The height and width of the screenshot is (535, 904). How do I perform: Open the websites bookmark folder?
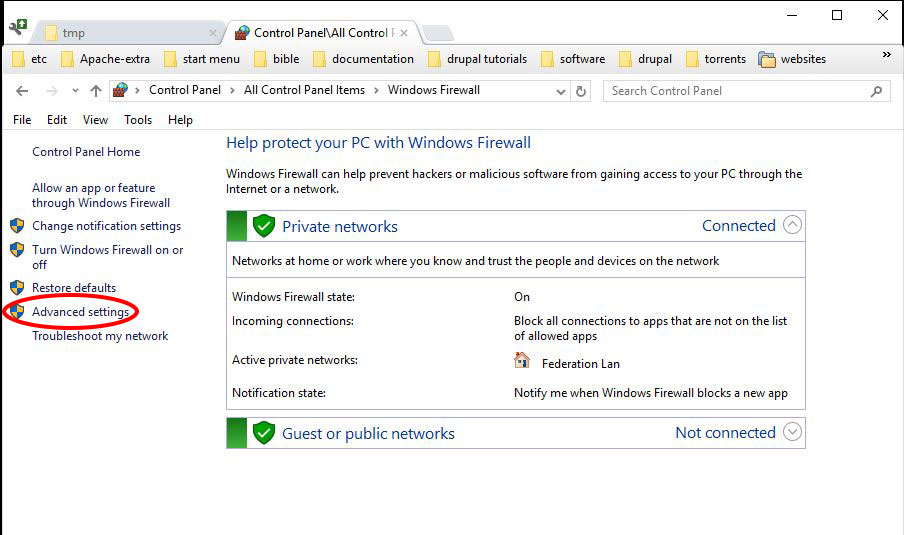(792, 59)
